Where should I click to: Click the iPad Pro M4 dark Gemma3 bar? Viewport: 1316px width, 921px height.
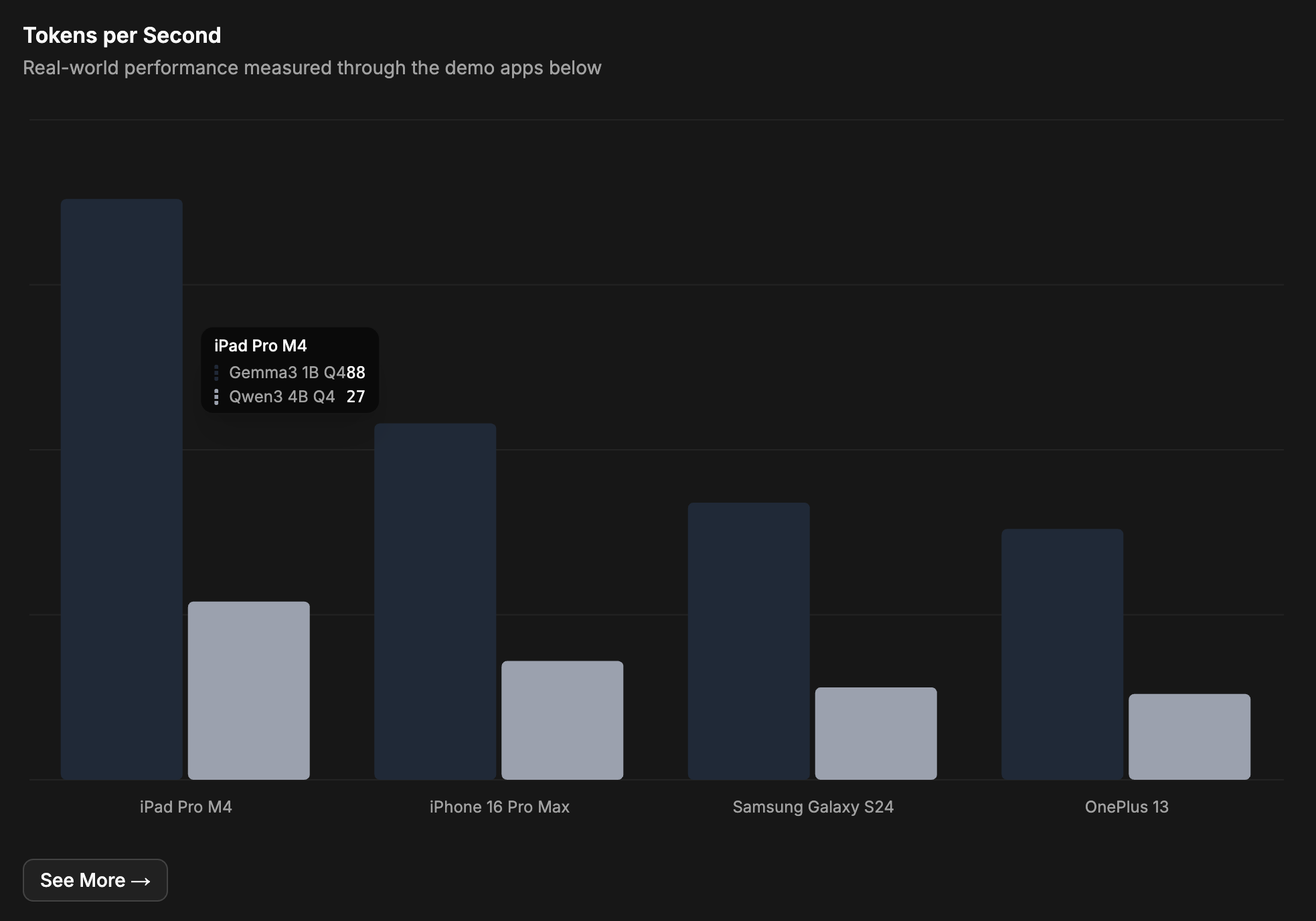point(122,489)
